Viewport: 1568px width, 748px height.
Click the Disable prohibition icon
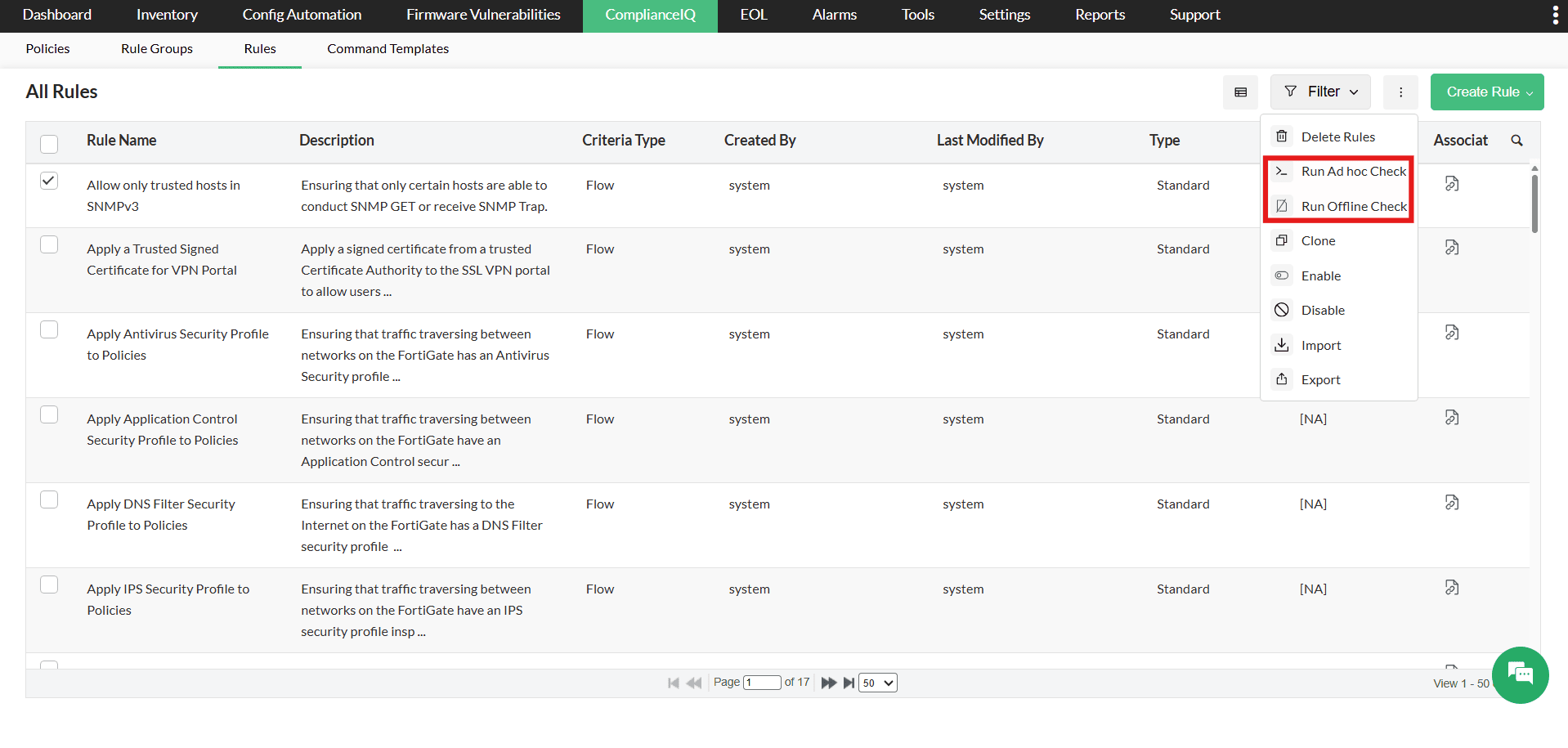click(x=1282, y=310)
